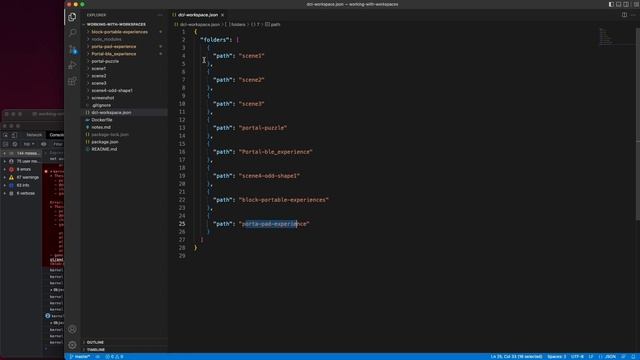
Task: Expand the errors group in DevTools sidebar
Action: [x=21, y=169]
